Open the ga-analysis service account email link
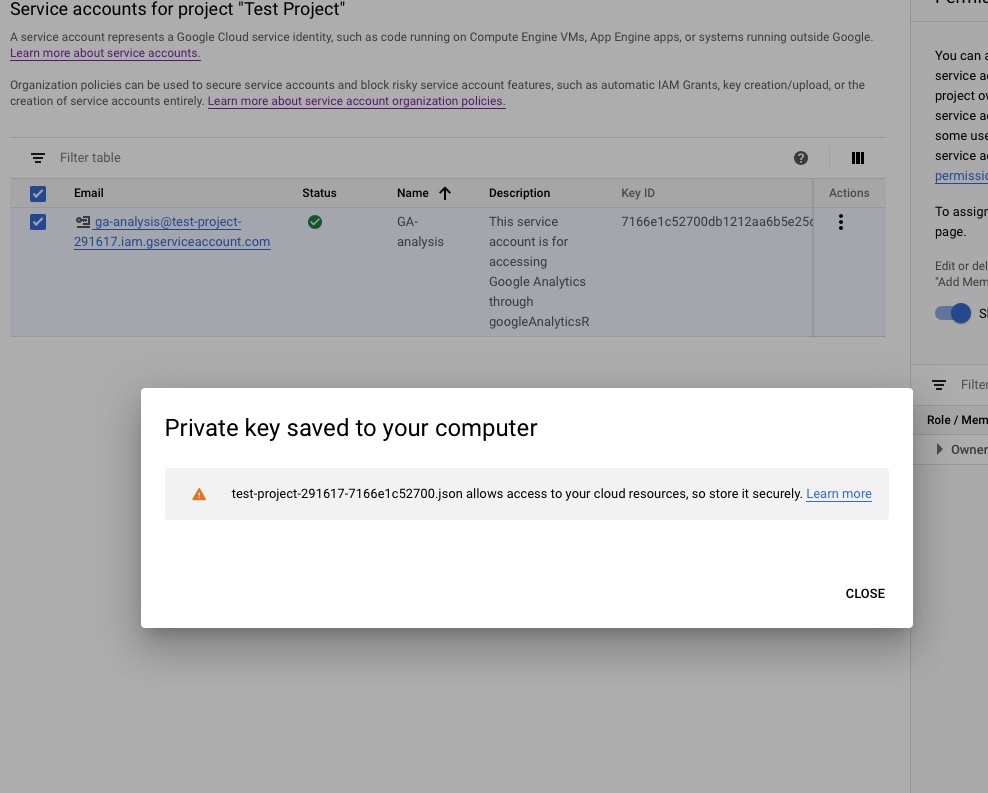 pos(172,232)
